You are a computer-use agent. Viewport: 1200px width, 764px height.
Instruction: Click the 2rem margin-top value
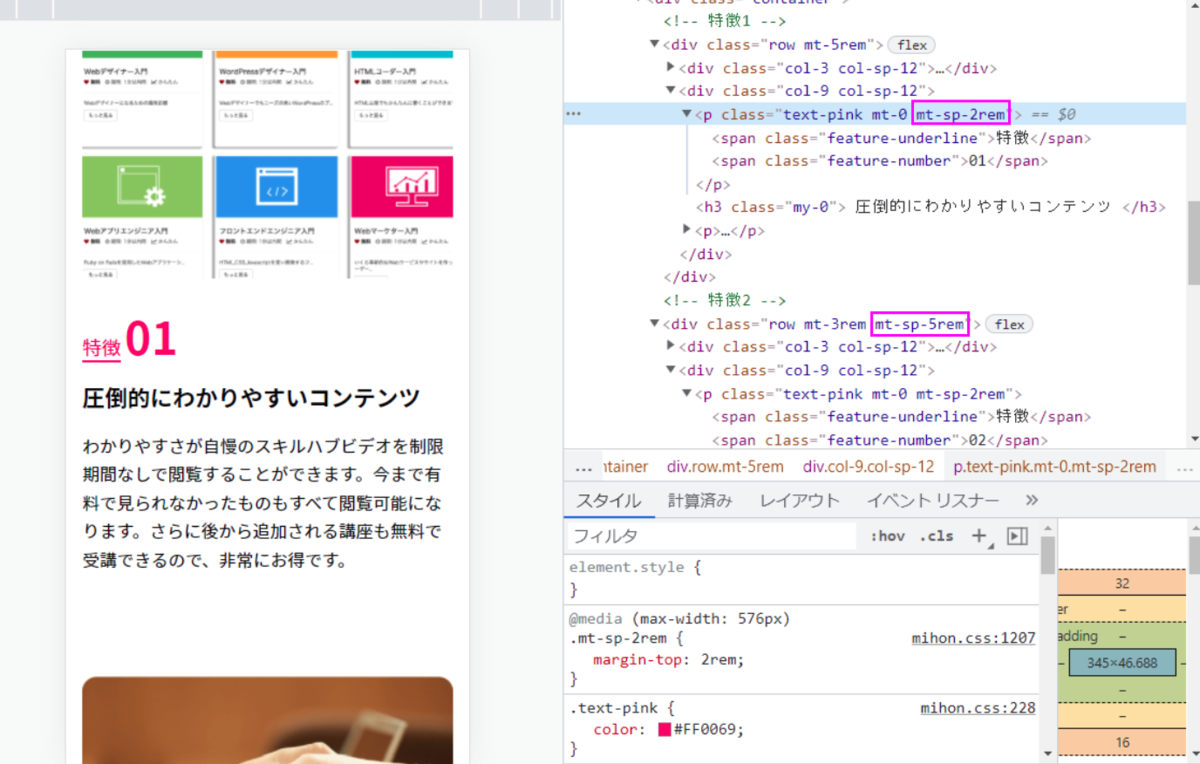click(x=721, y=660)
